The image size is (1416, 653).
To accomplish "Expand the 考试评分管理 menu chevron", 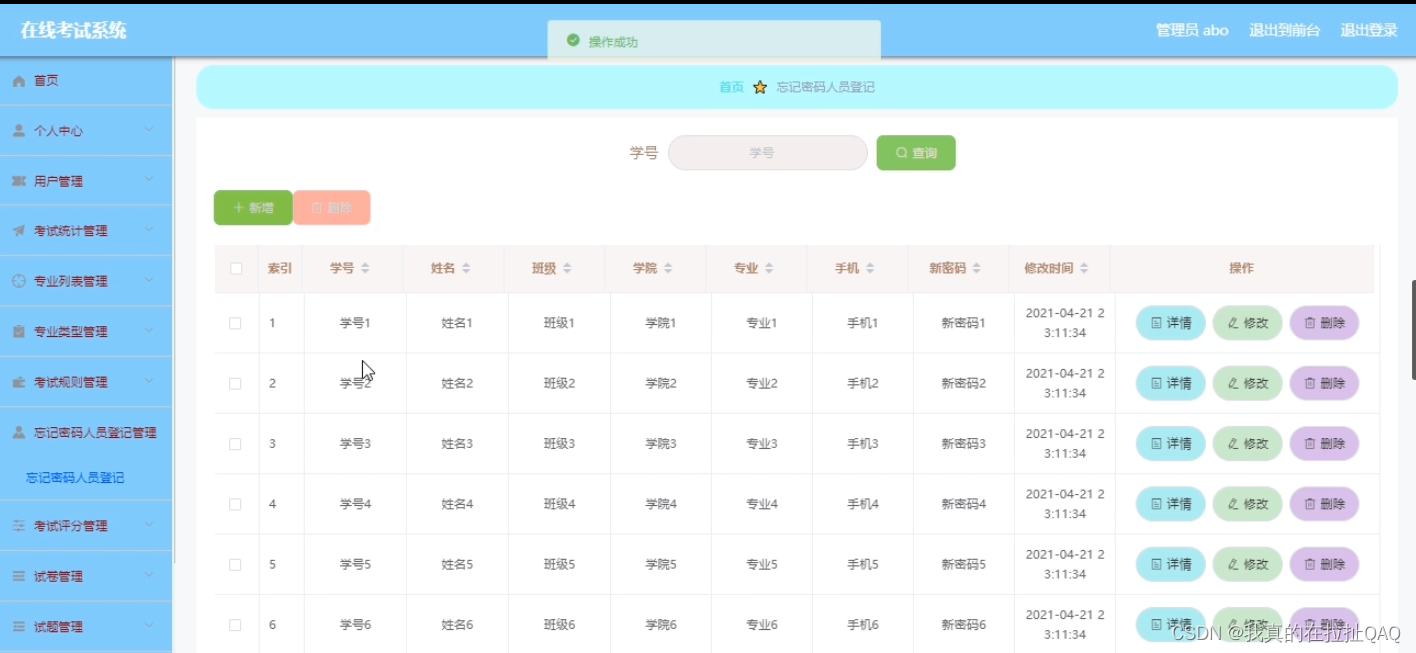I will click(149, 525).
